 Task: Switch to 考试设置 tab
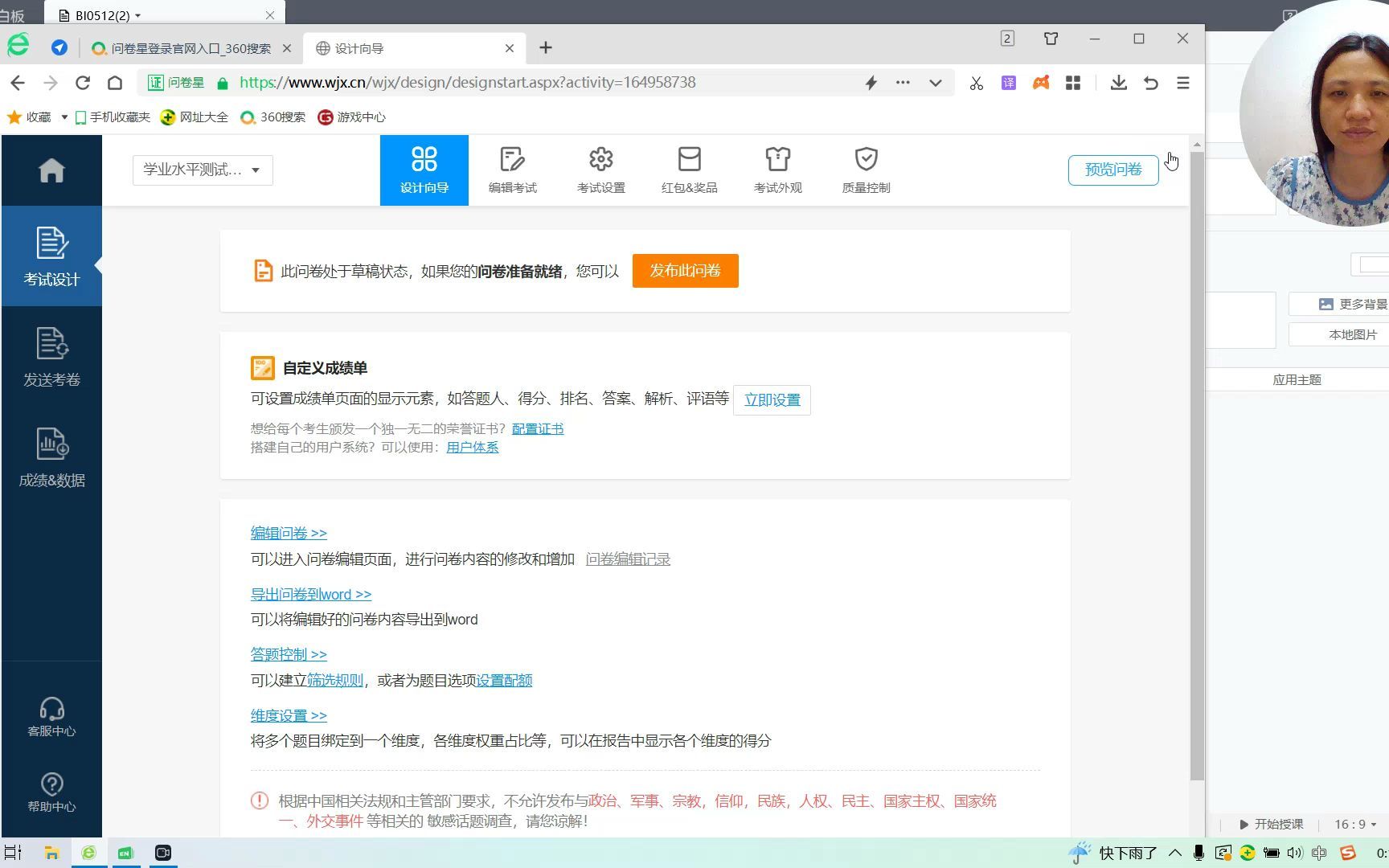601,170
